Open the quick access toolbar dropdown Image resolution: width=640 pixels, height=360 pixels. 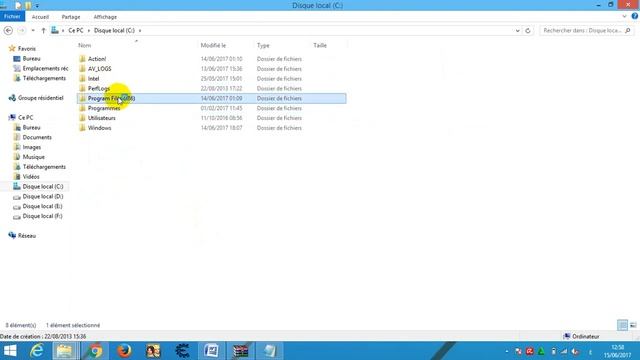point(37,6)
